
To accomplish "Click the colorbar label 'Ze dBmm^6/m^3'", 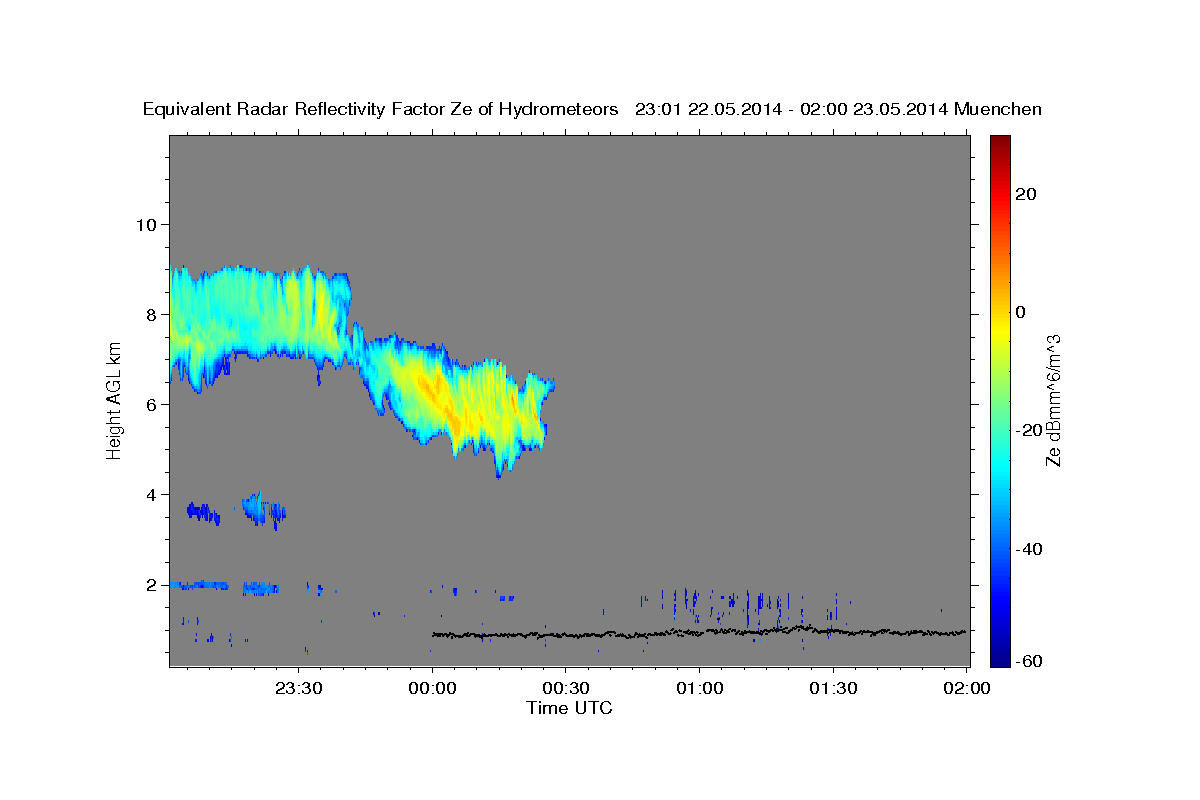I will click(1053, 401).
